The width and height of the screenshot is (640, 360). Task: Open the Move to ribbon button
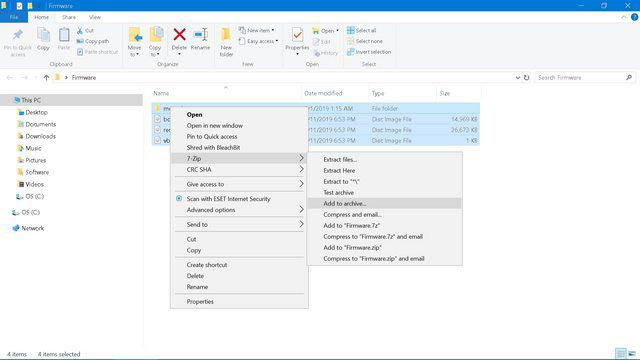134,42
